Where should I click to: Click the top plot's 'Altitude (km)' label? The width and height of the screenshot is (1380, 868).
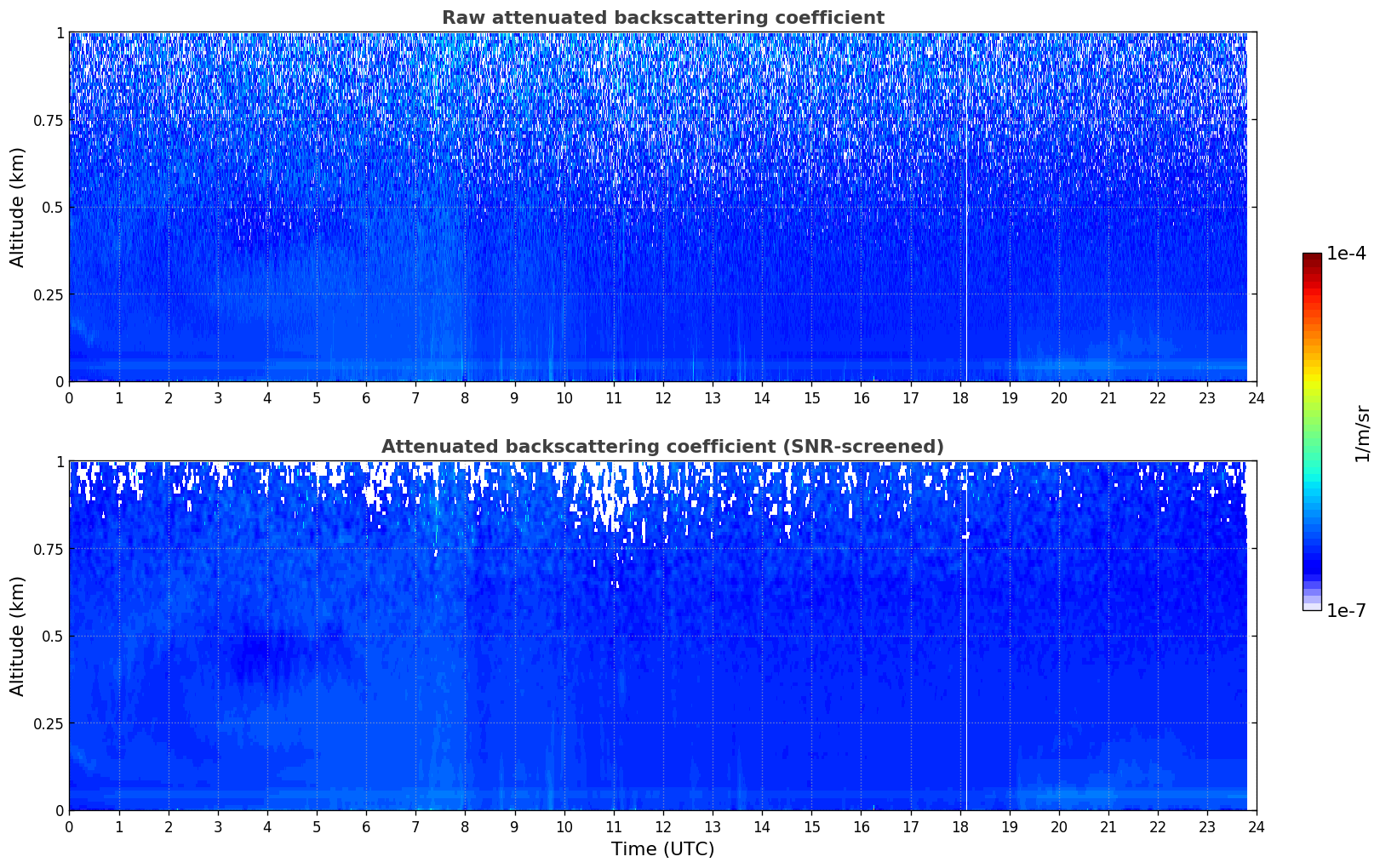[x=18, y=207]
